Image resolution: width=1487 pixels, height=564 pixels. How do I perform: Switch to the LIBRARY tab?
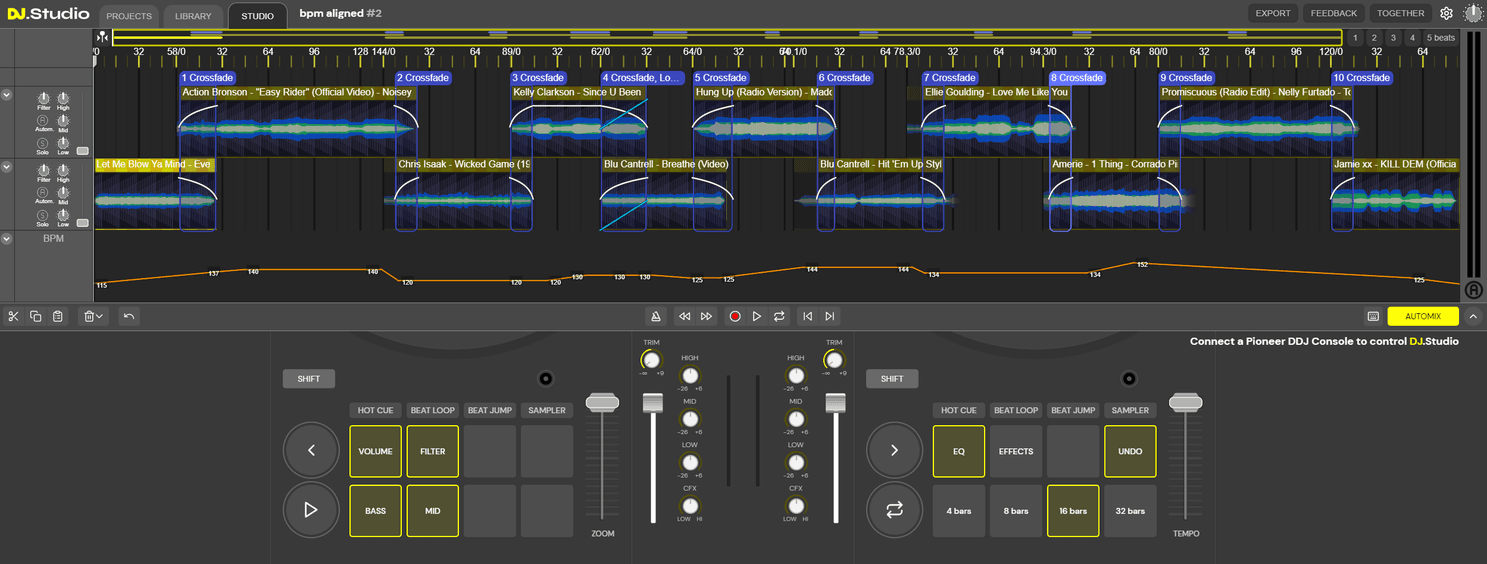pos(193,16)
